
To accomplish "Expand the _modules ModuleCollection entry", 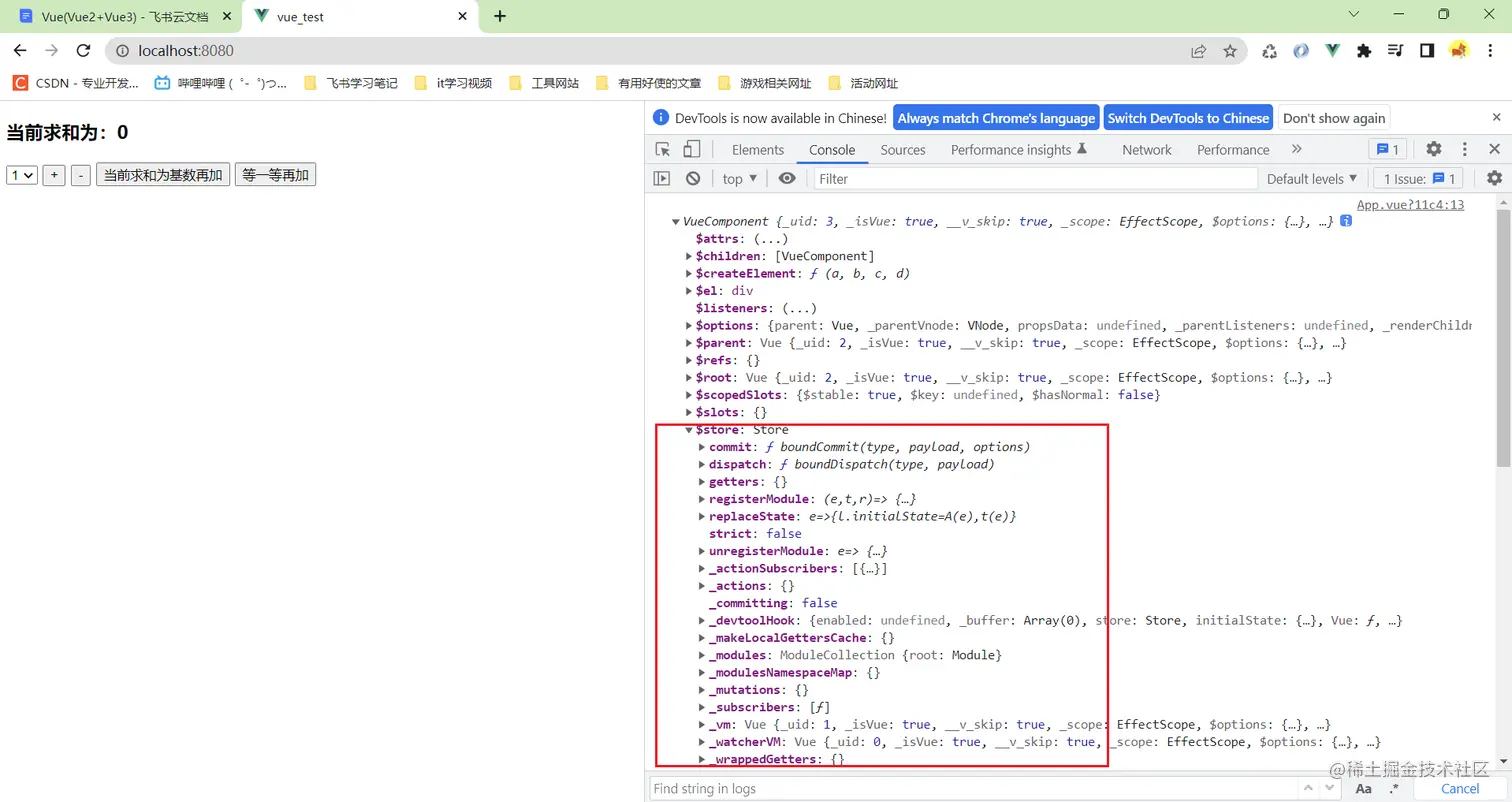I will [x=702, y=655].
